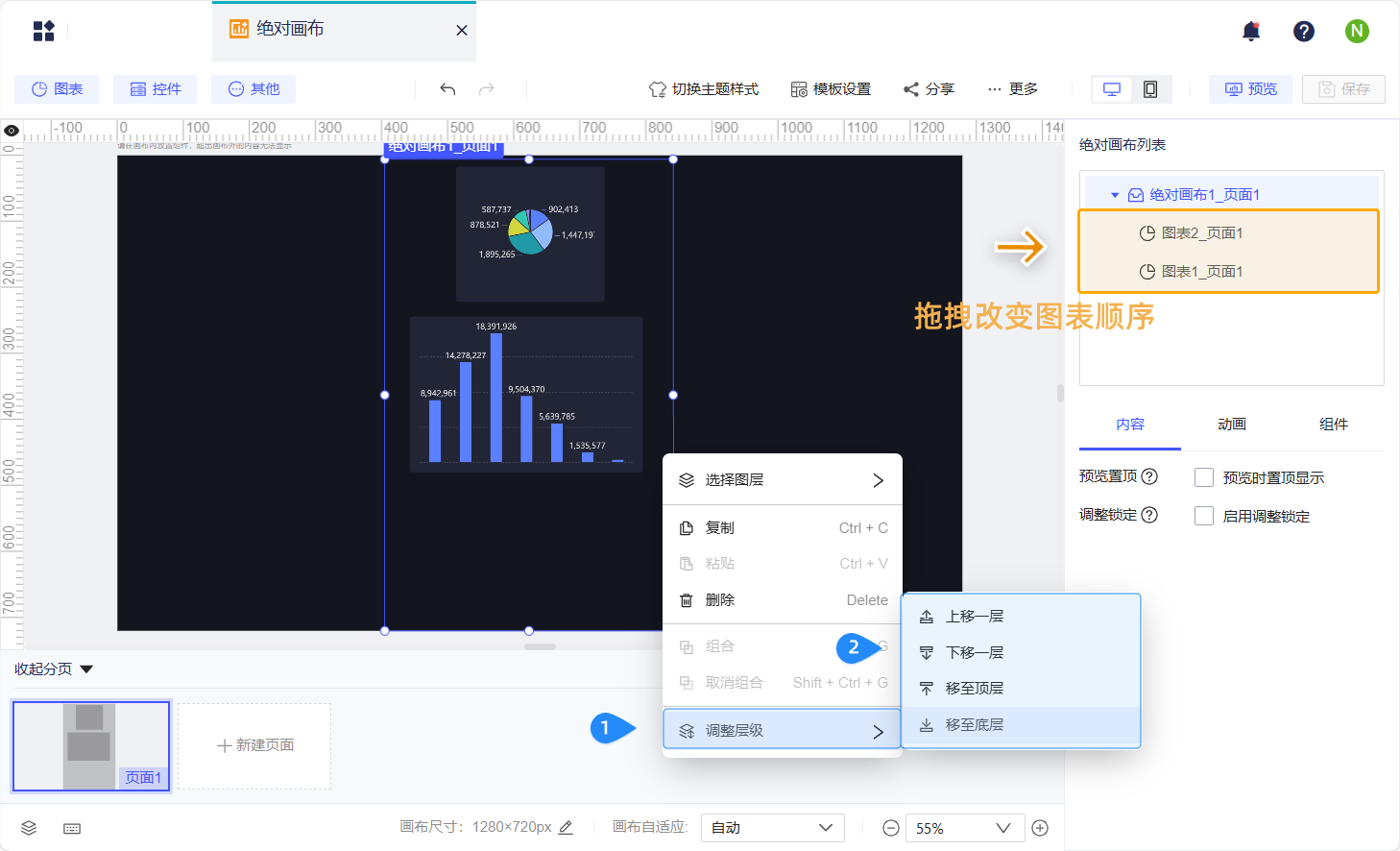
Task: Open keyboard shortcuts icon in bottom bar
Action: [72, 828]
